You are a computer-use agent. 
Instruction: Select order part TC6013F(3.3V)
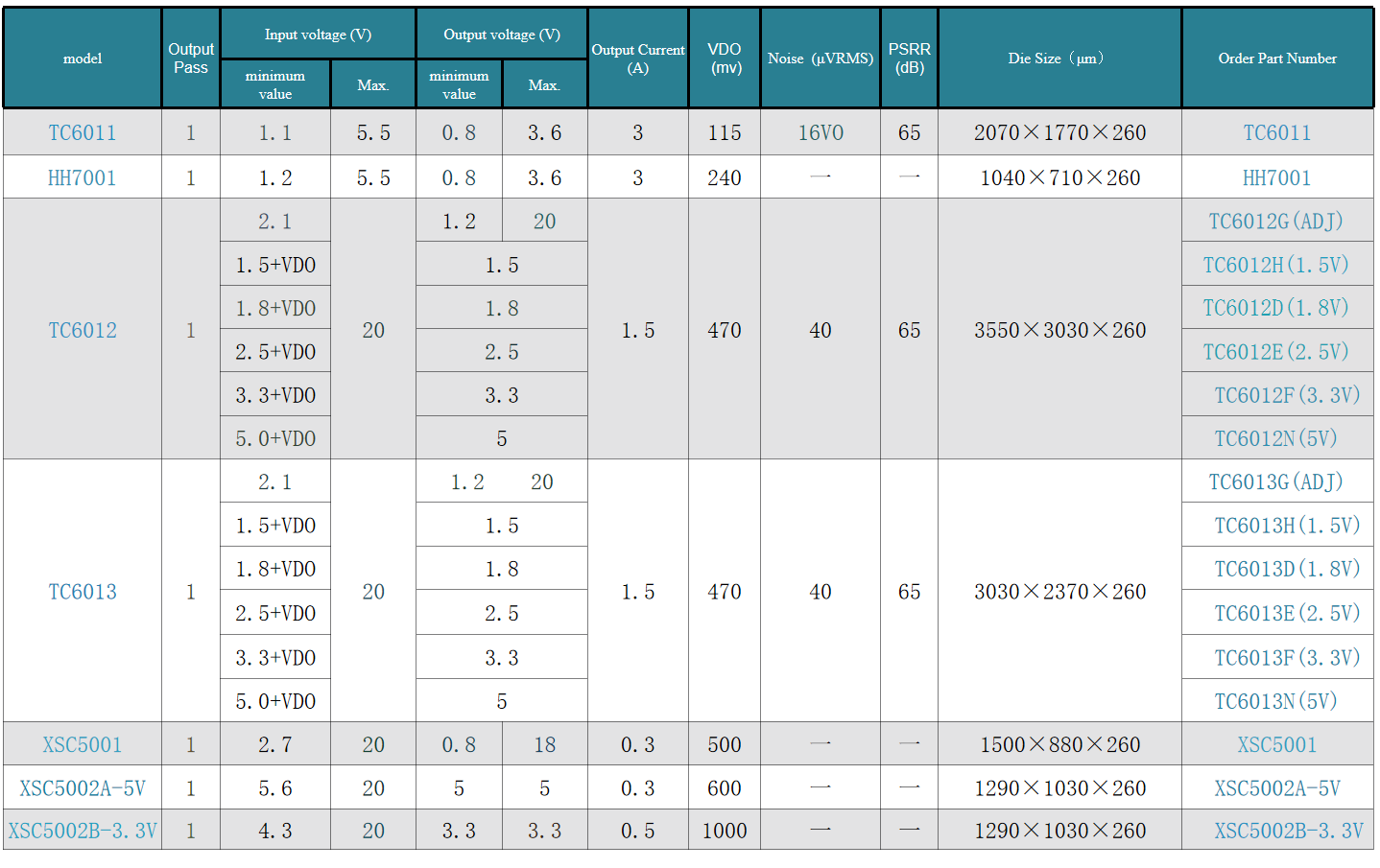[x=1288, y=658]
